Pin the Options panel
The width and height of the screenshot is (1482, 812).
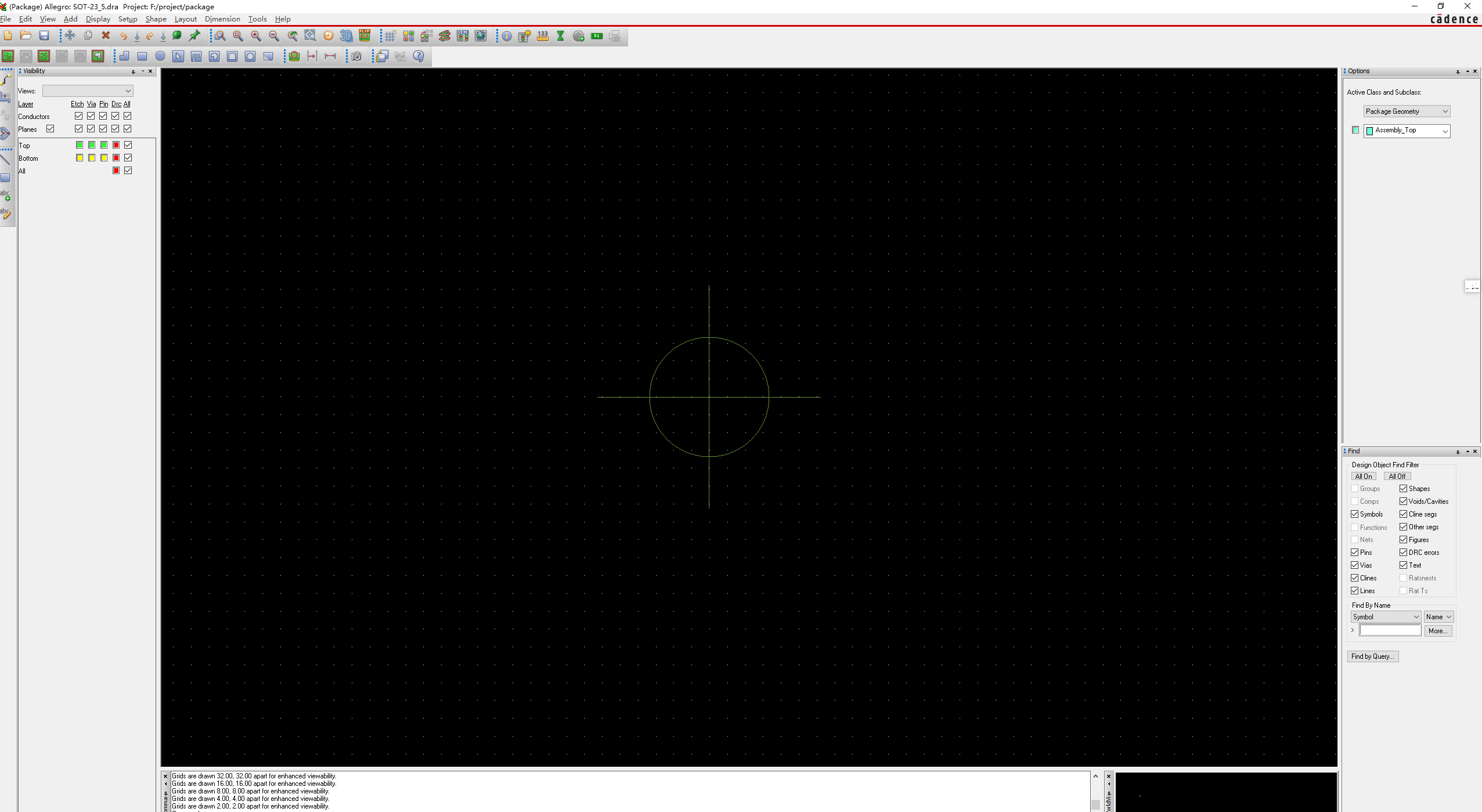1458,71
